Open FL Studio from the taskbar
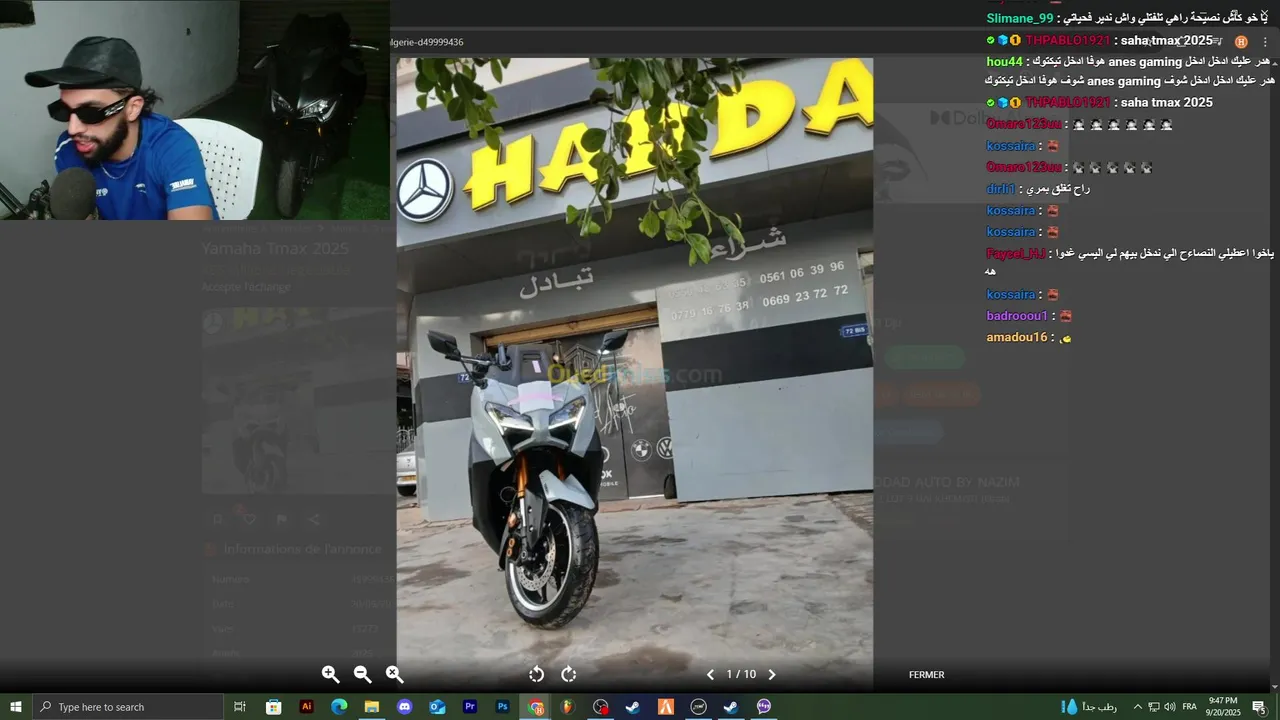Viewport: 1280px width, 720px height. (568, 707)
